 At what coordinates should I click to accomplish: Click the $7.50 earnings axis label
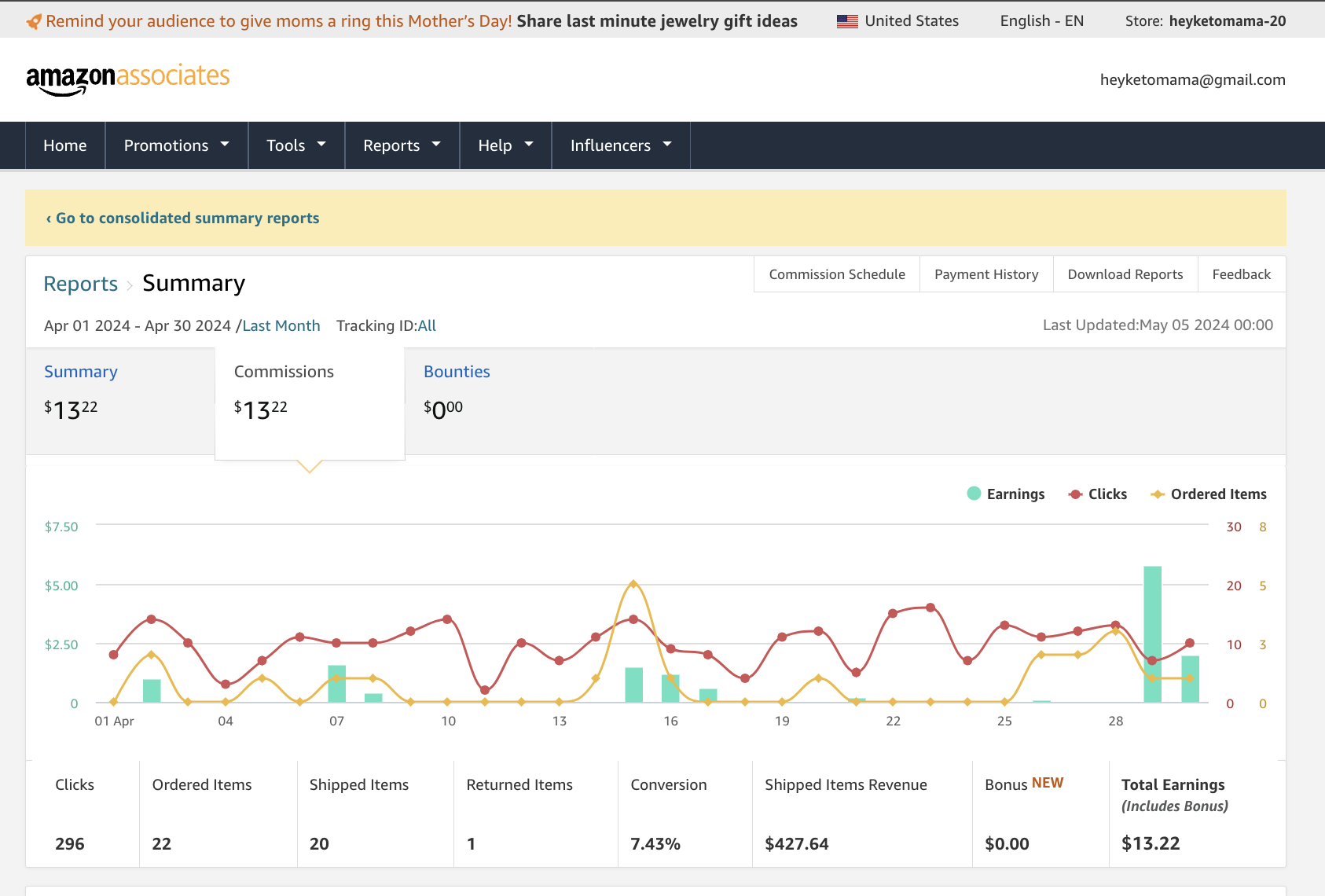click(x=61, y=527)
